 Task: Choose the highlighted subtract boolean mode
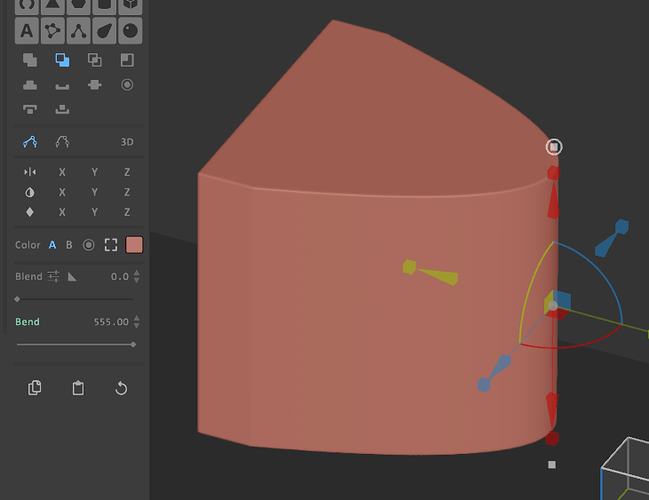(x=62, y=60)
